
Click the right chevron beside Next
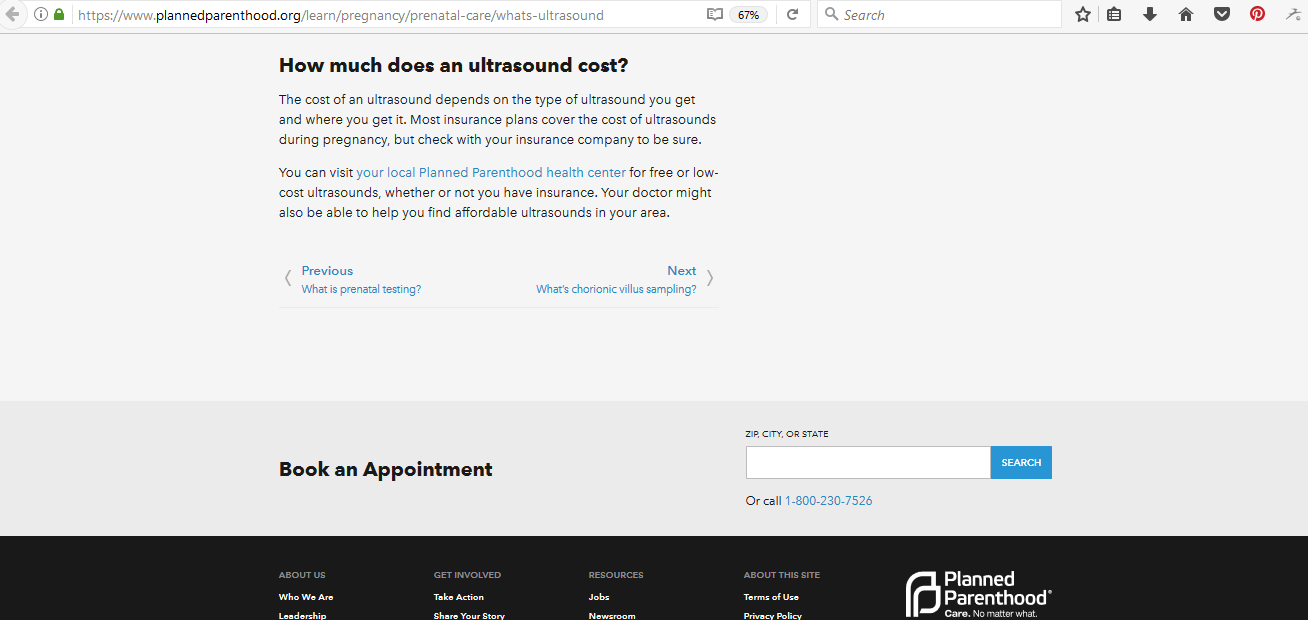coord(710,278)
